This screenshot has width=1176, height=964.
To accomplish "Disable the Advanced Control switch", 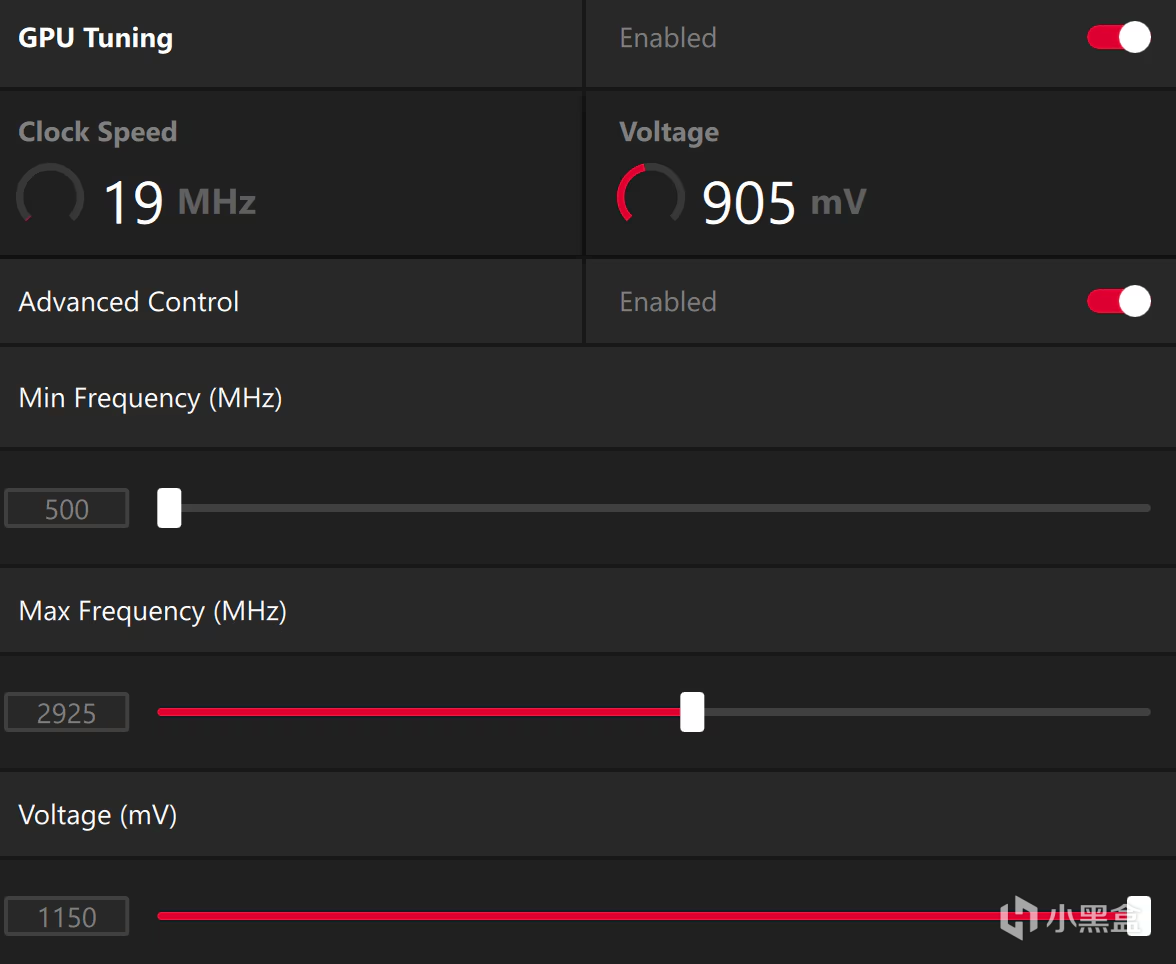I will tap(1118, 301).
